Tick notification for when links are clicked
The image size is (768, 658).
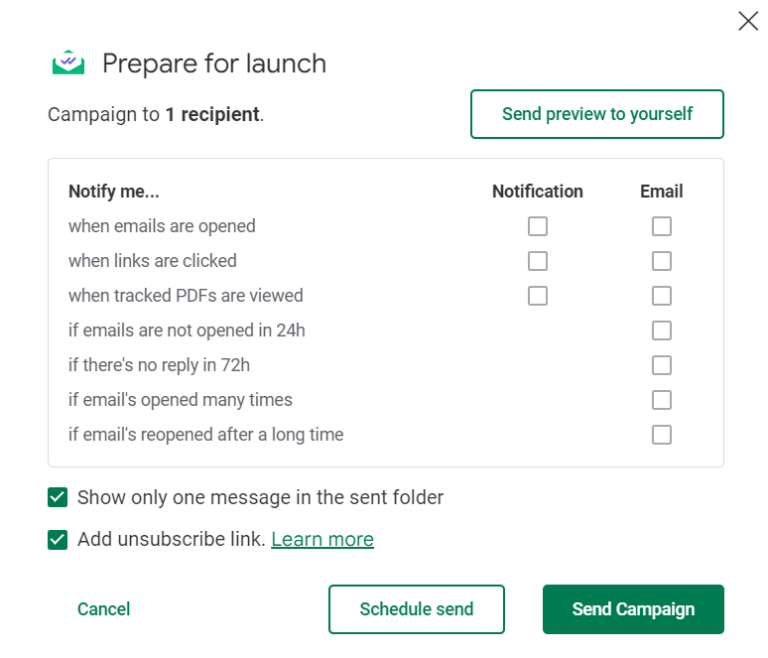[x=538, y=261]
